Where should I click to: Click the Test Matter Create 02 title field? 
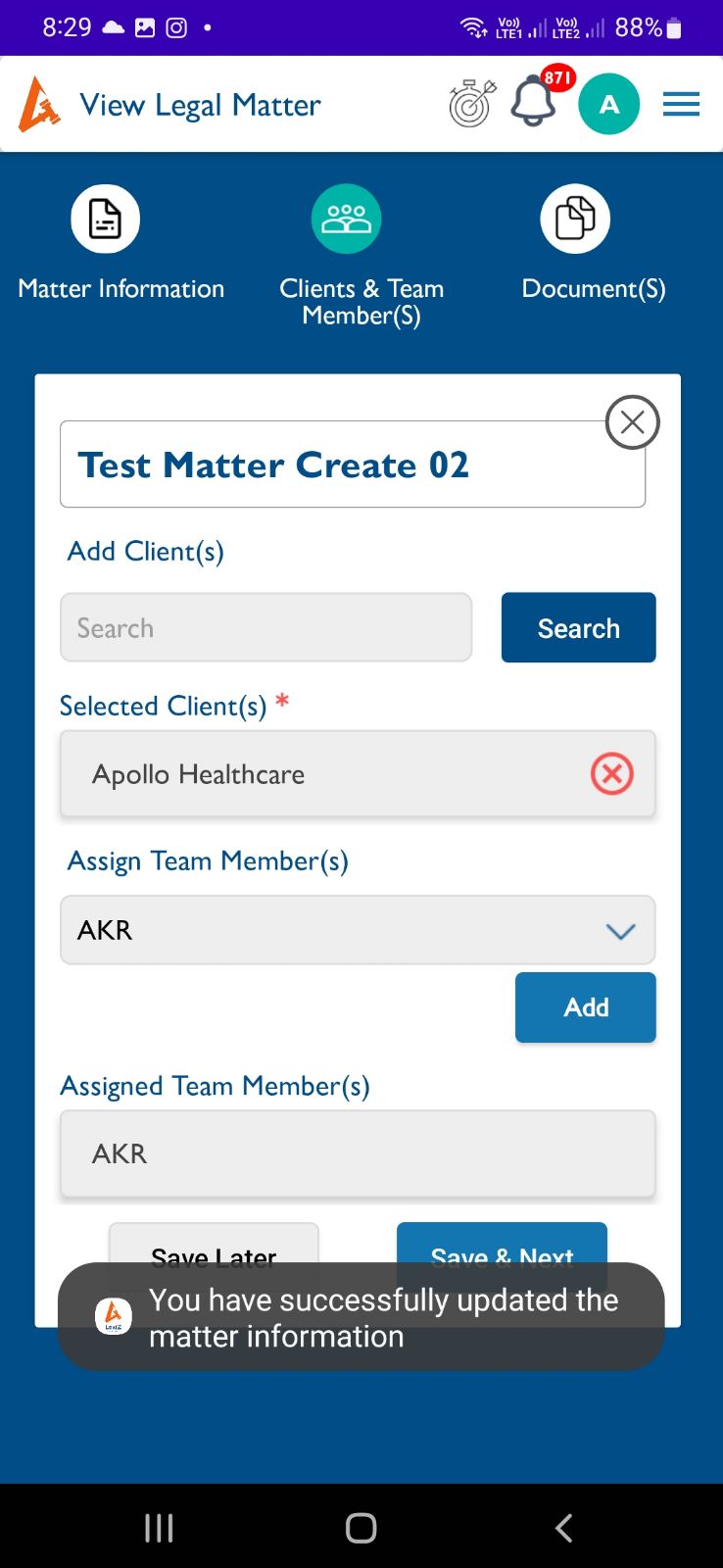333,465
